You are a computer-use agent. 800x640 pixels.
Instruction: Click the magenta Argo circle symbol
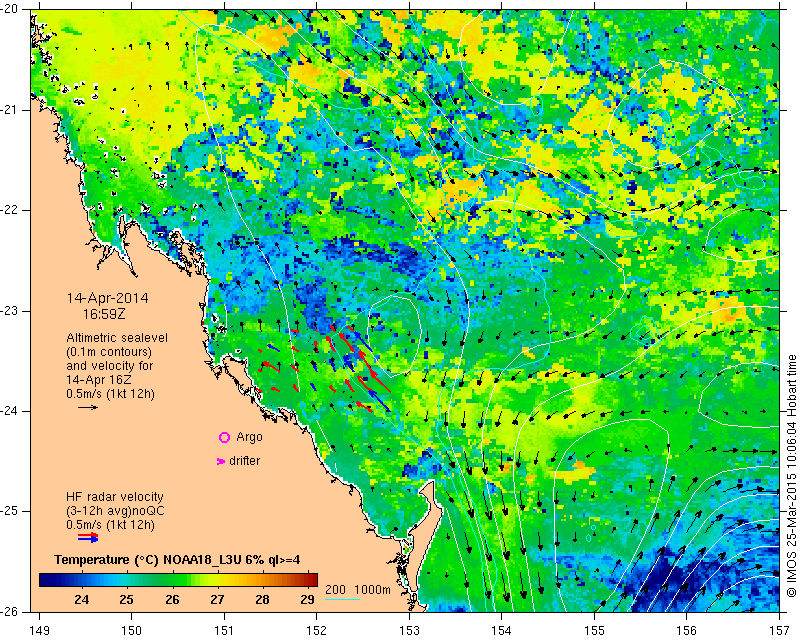click(224, 437)
